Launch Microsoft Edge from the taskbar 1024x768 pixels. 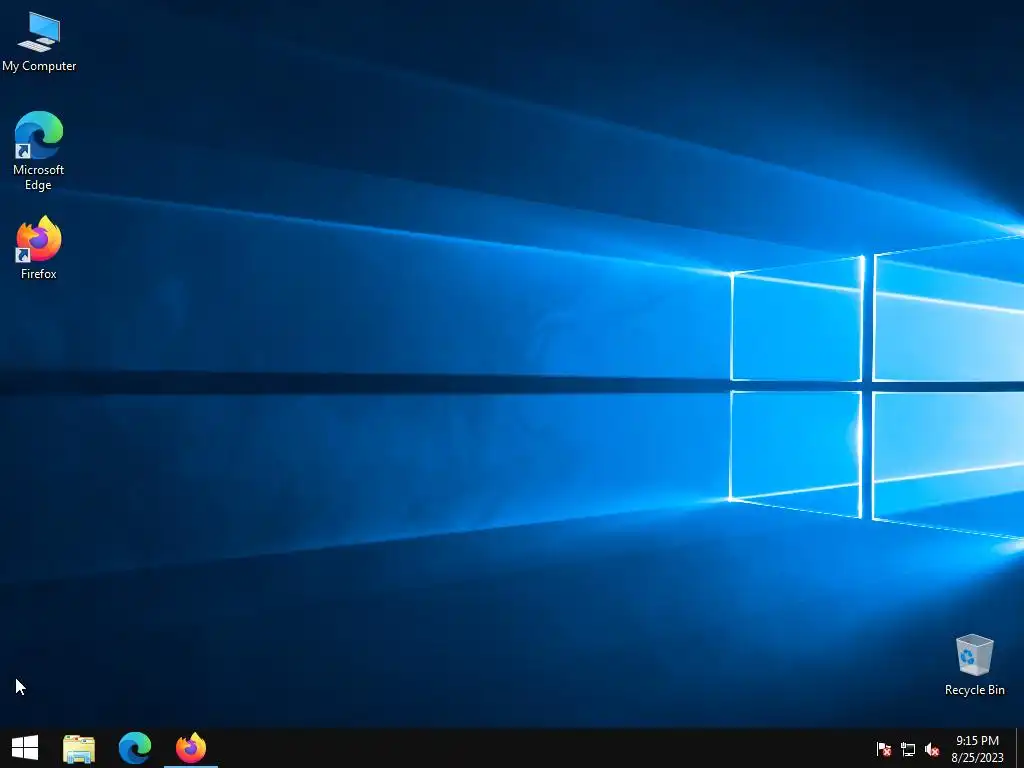click(135, 748)
